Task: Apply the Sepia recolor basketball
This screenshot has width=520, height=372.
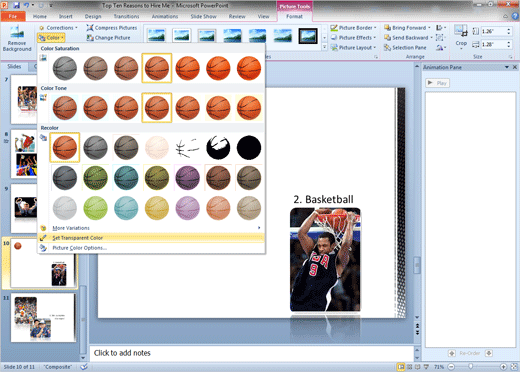Action: point(126,147)
